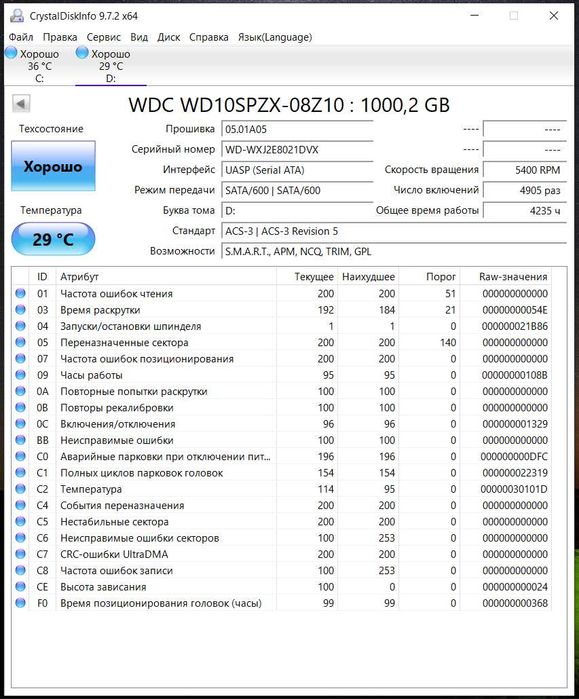Click the Хорошо health status button
579x699 pixels.
pos(53,166)
